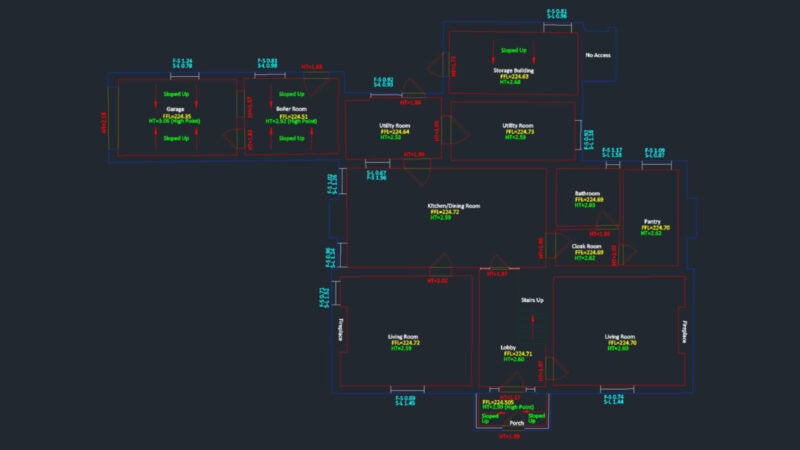
Task: Select the "FFL=224.71" text in Lobby
Action: pos(518,354)
